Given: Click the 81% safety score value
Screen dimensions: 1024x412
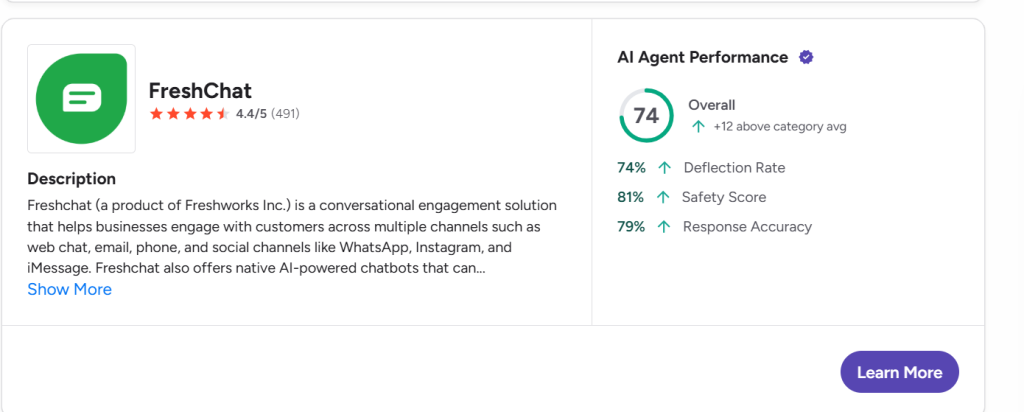Looking at the screenshot, I should (631, 197).
